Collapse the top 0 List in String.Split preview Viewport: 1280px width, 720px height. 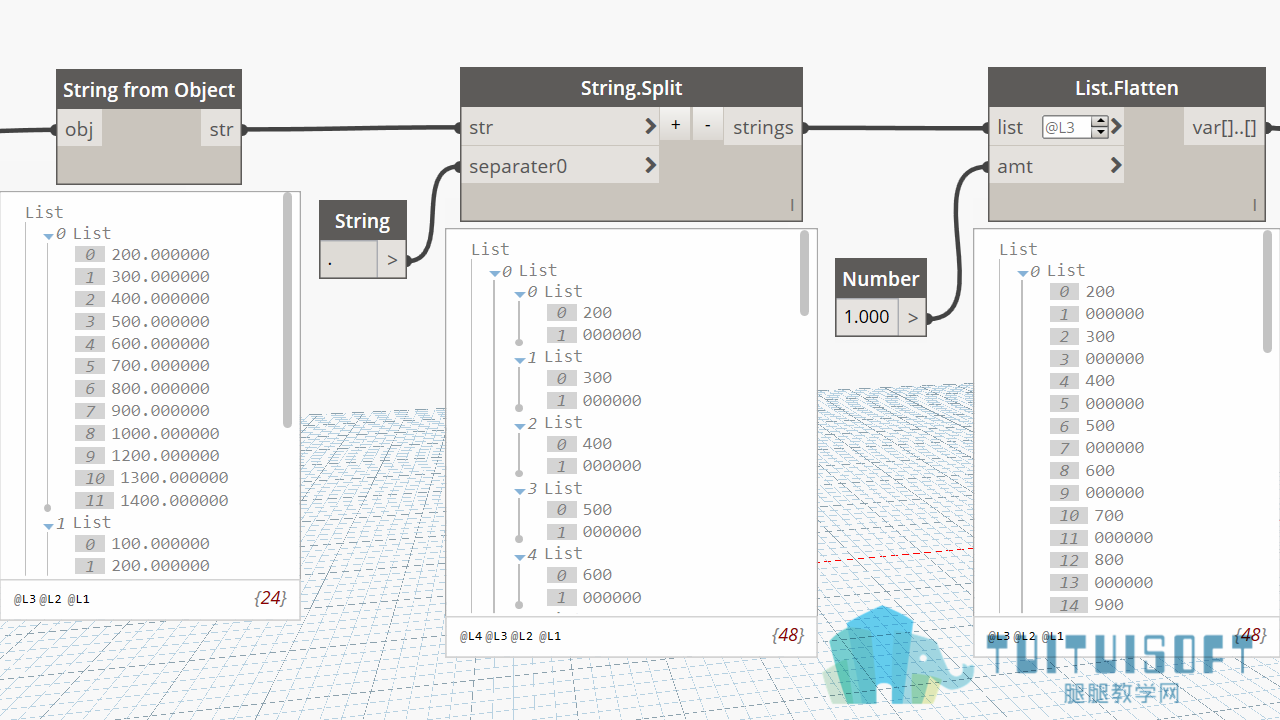click(x=494, y=273)
